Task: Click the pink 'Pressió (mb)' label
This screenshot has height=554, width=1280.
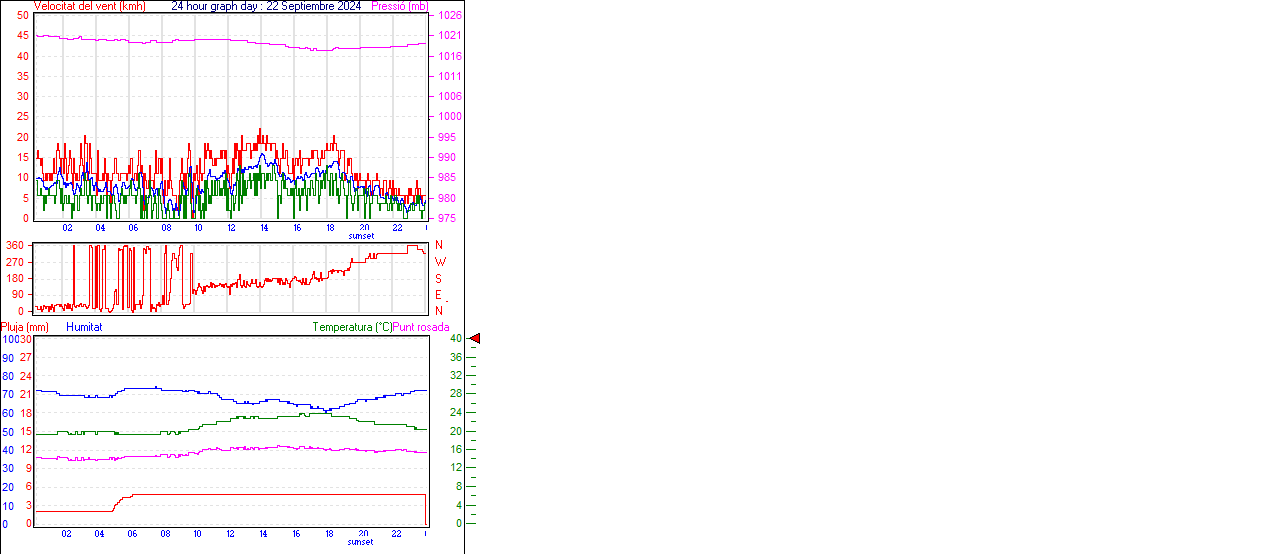Action: tap(398, 6)
